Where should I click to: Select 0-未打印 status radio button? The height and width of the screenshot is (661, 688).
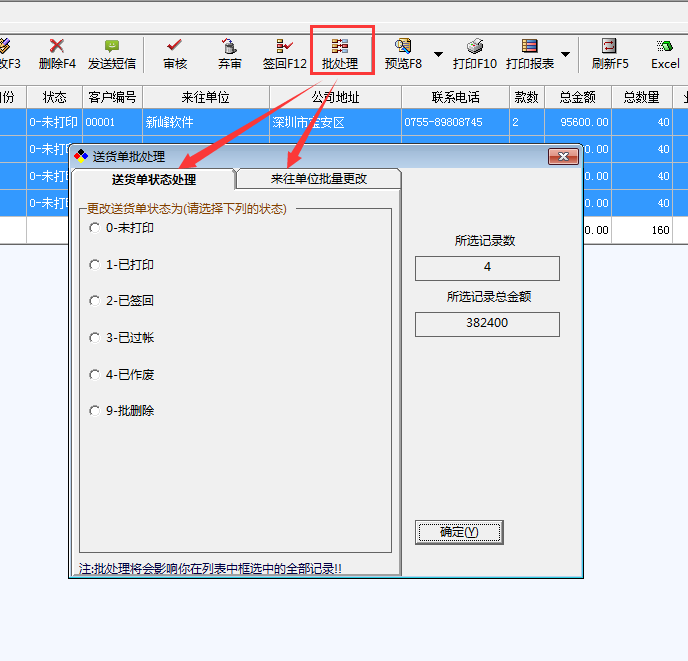(x=94, y=228)
